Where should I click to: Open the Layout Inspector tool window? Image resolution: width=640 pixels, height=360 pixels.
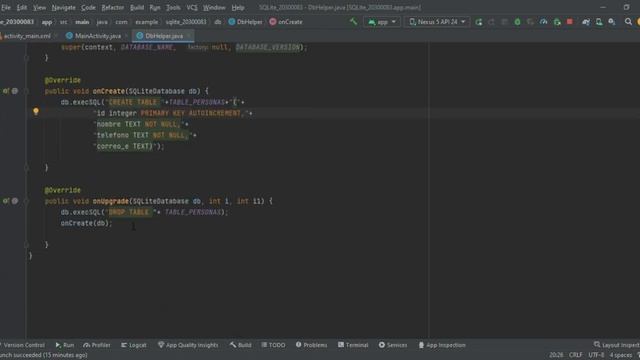617,345
